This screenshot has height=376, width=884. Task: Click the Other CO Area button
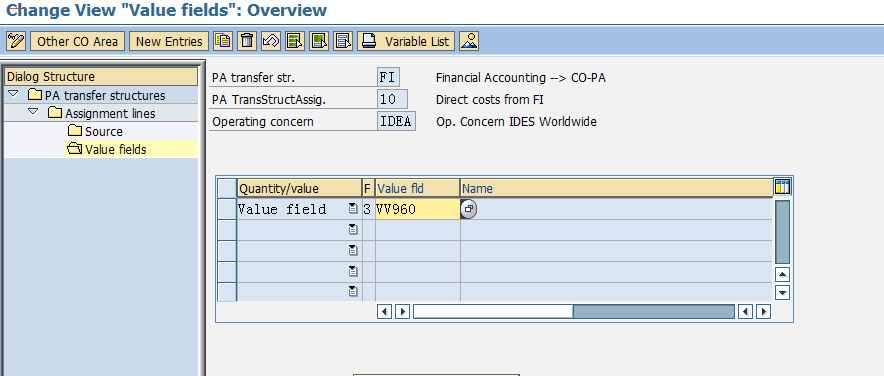tap(77, 41)
